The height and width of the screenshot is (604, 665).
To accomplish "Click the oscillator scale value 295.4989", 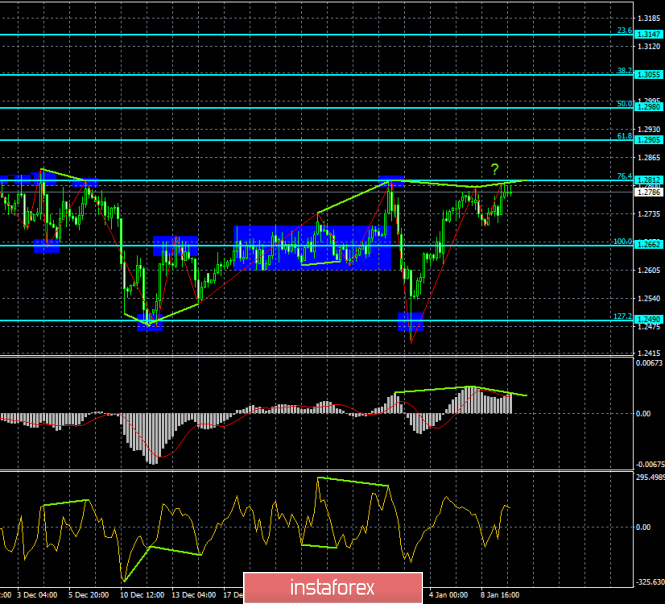I will click(646, 476).
